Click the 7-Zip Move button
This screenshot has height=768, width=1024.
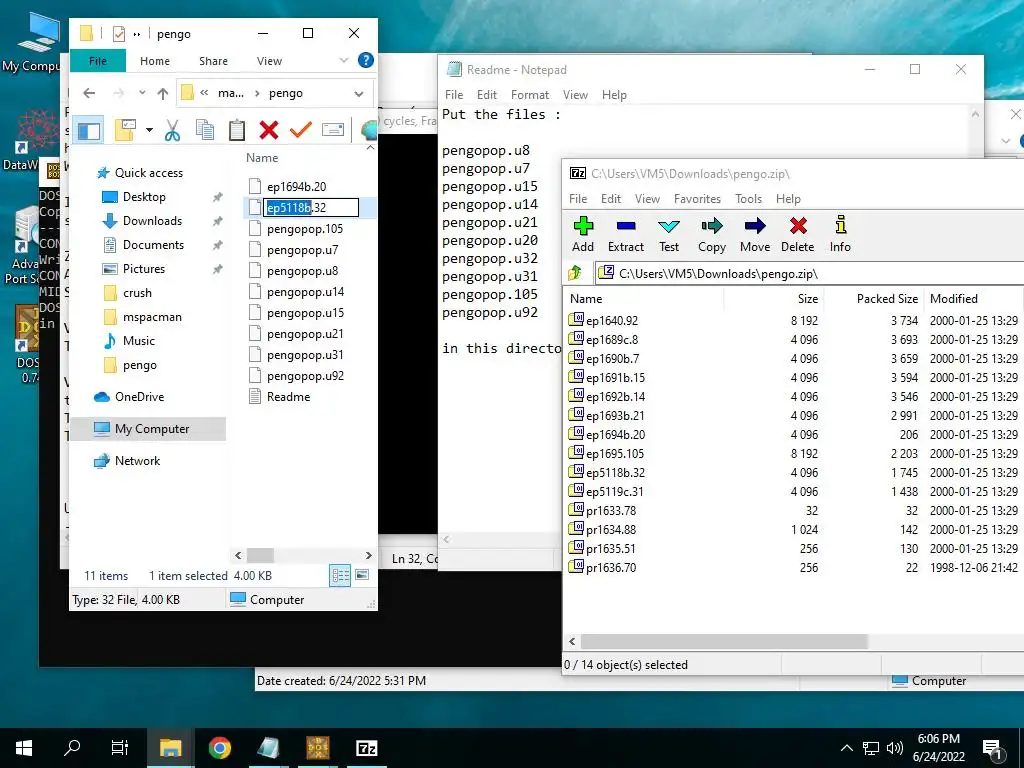point(754,234)
